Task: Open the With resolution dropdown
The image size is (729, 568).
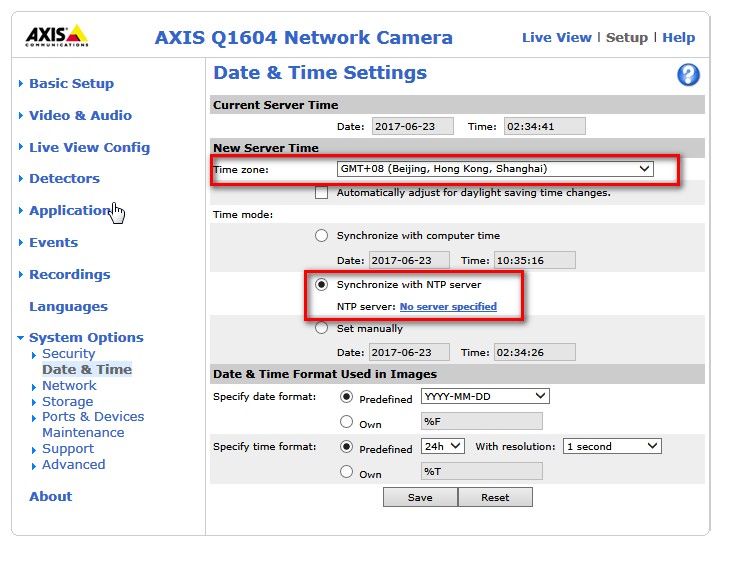Action: pyautogui.click(x=612, y=447)
